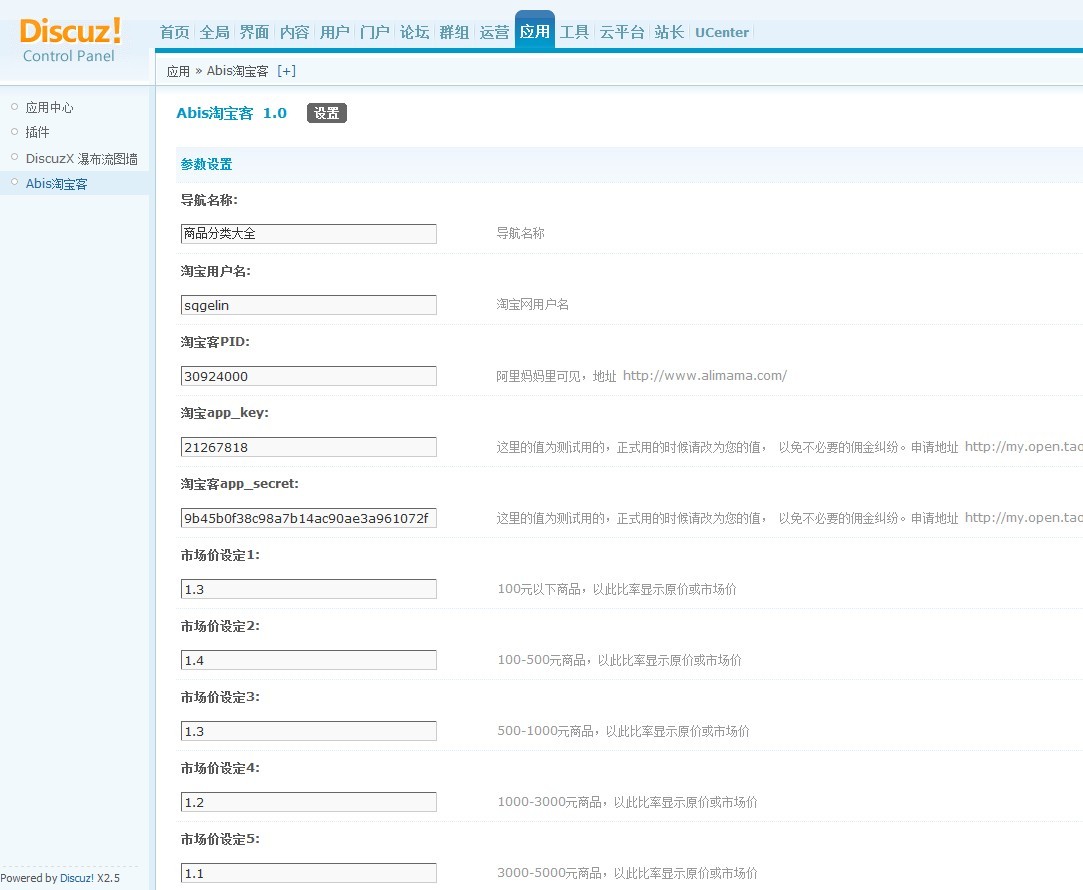Select Abis淘宝客 in the sidebar

pos(56,184)
